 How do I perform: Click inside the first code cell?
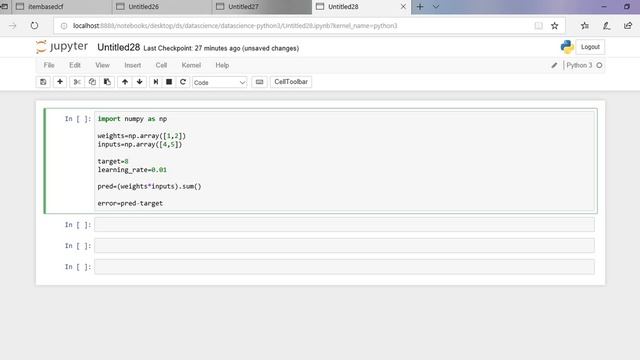click(x=344, y=161)
